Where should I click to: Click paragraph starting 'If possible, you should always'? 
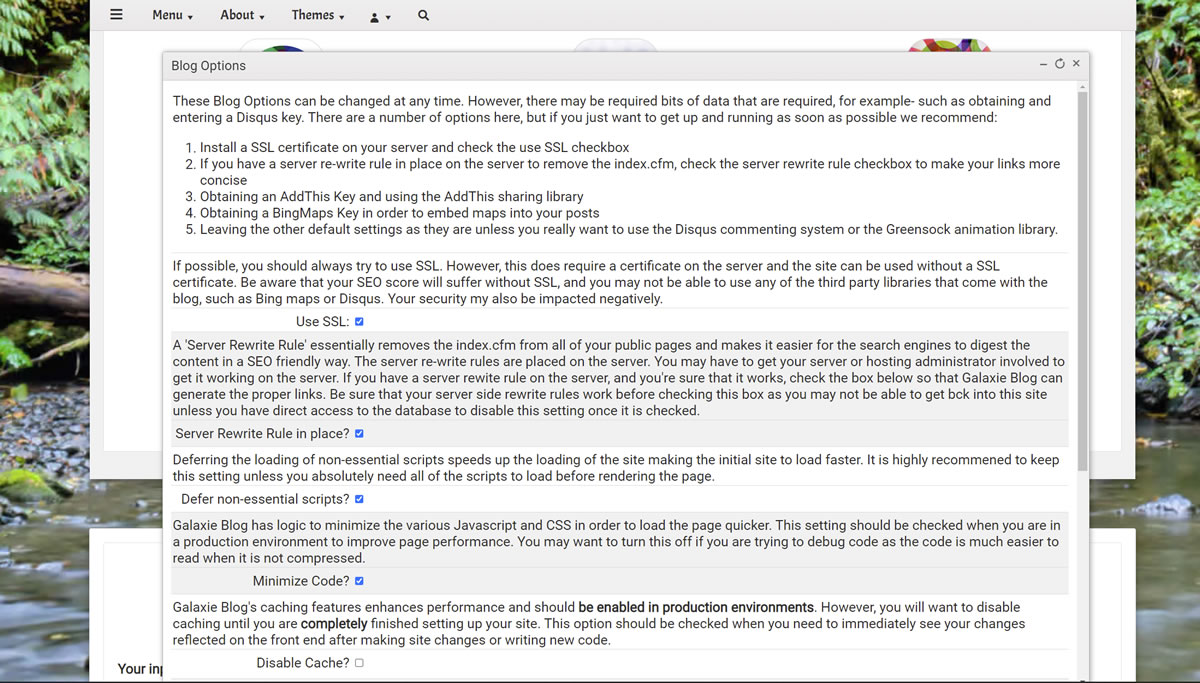coord(610,282)
